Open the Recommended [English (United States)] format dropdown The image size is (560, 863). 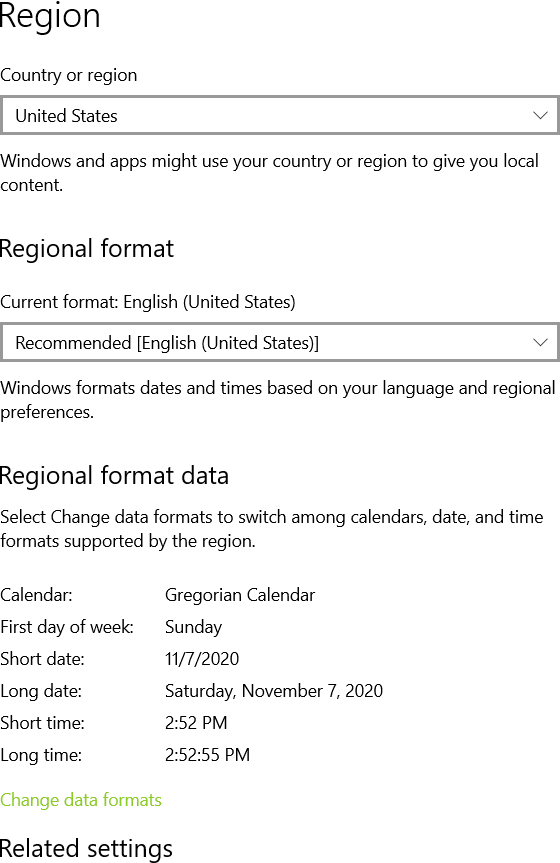point(280,342)
